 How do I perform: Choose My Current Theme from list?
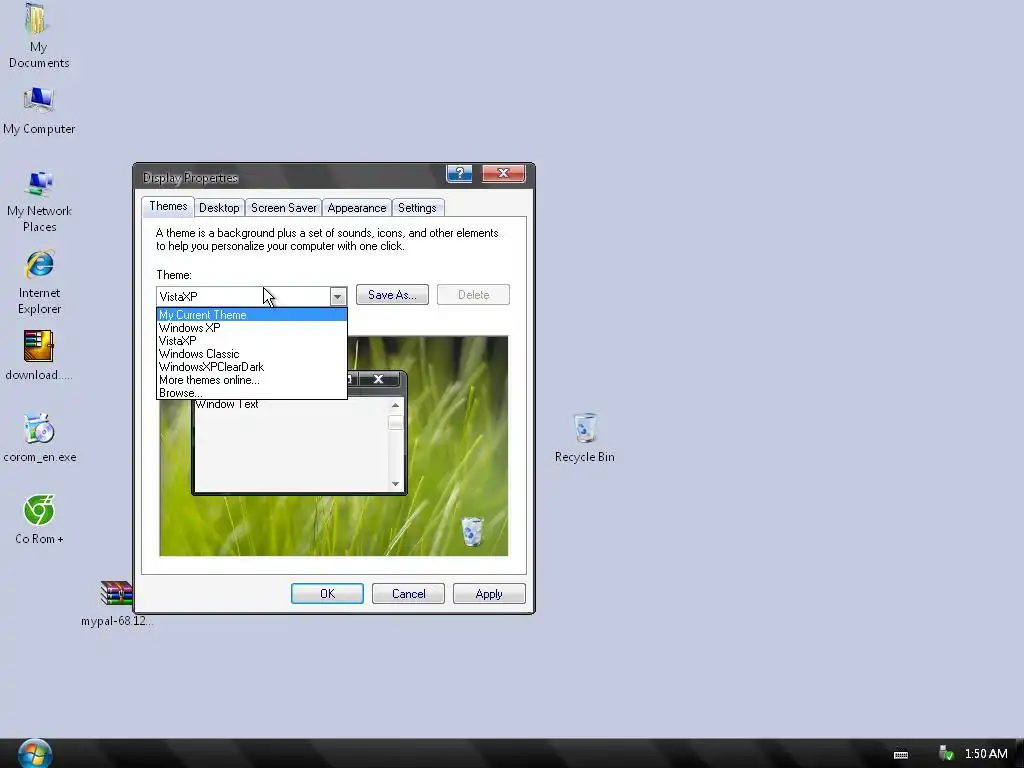[251, 315]
